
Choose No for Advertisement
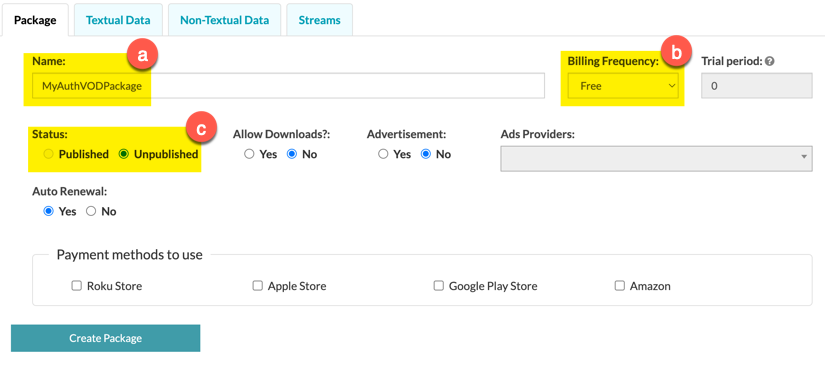pos(426,154)
